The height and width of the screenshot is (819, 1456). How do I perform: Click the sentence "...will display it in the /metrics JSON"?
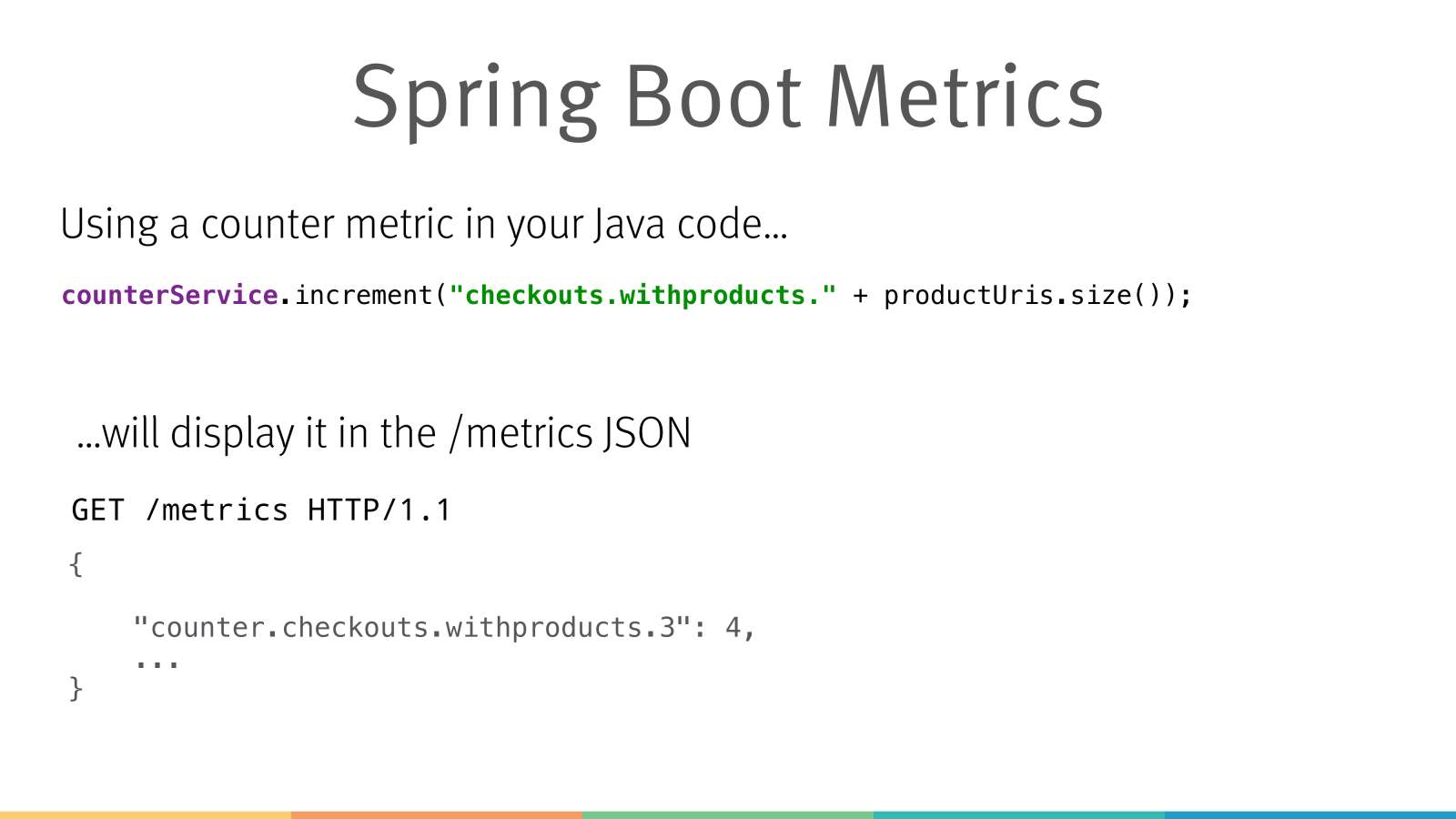(384, 433)
